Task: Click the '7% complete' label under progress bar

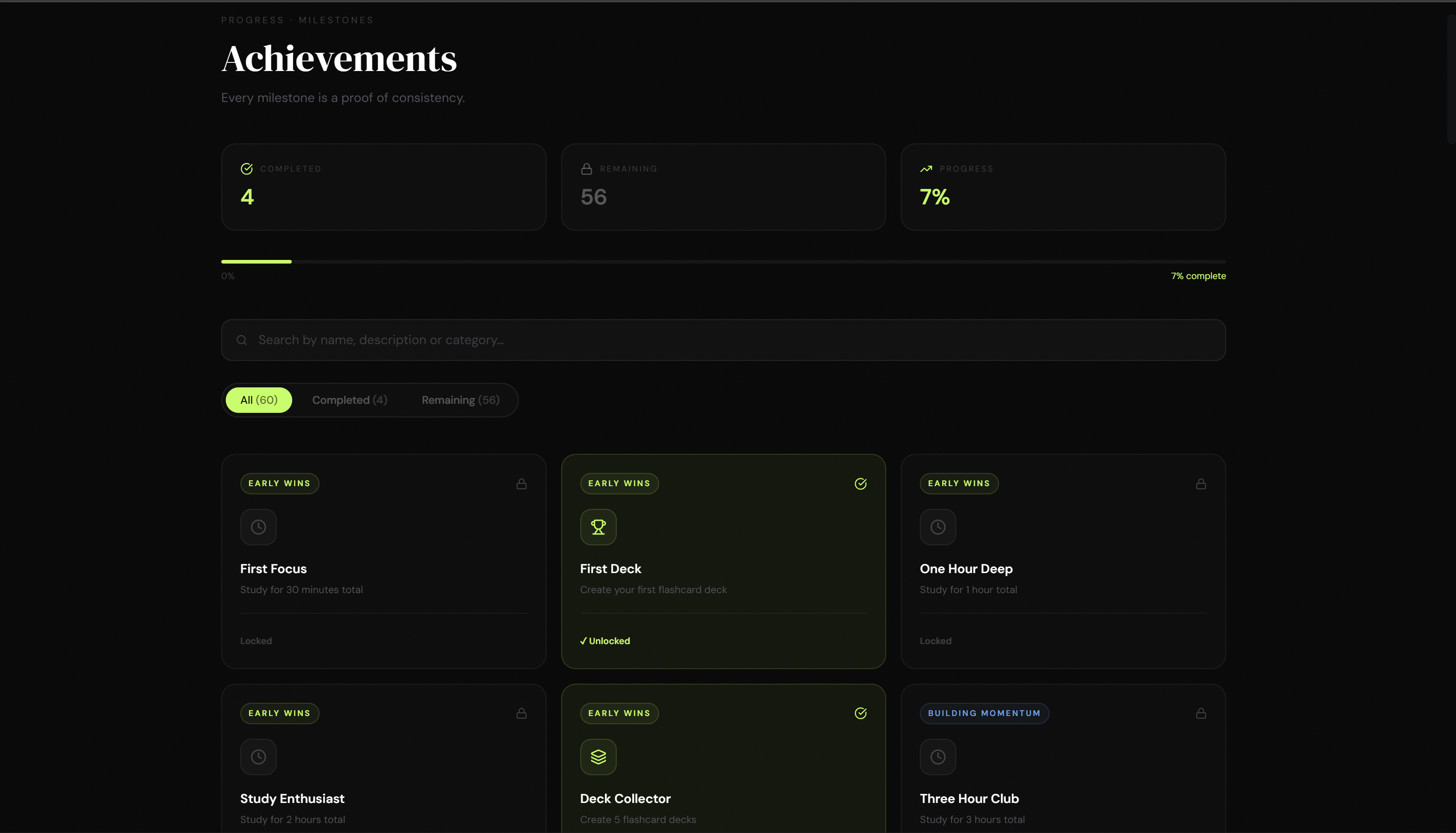Action: 1199,276
